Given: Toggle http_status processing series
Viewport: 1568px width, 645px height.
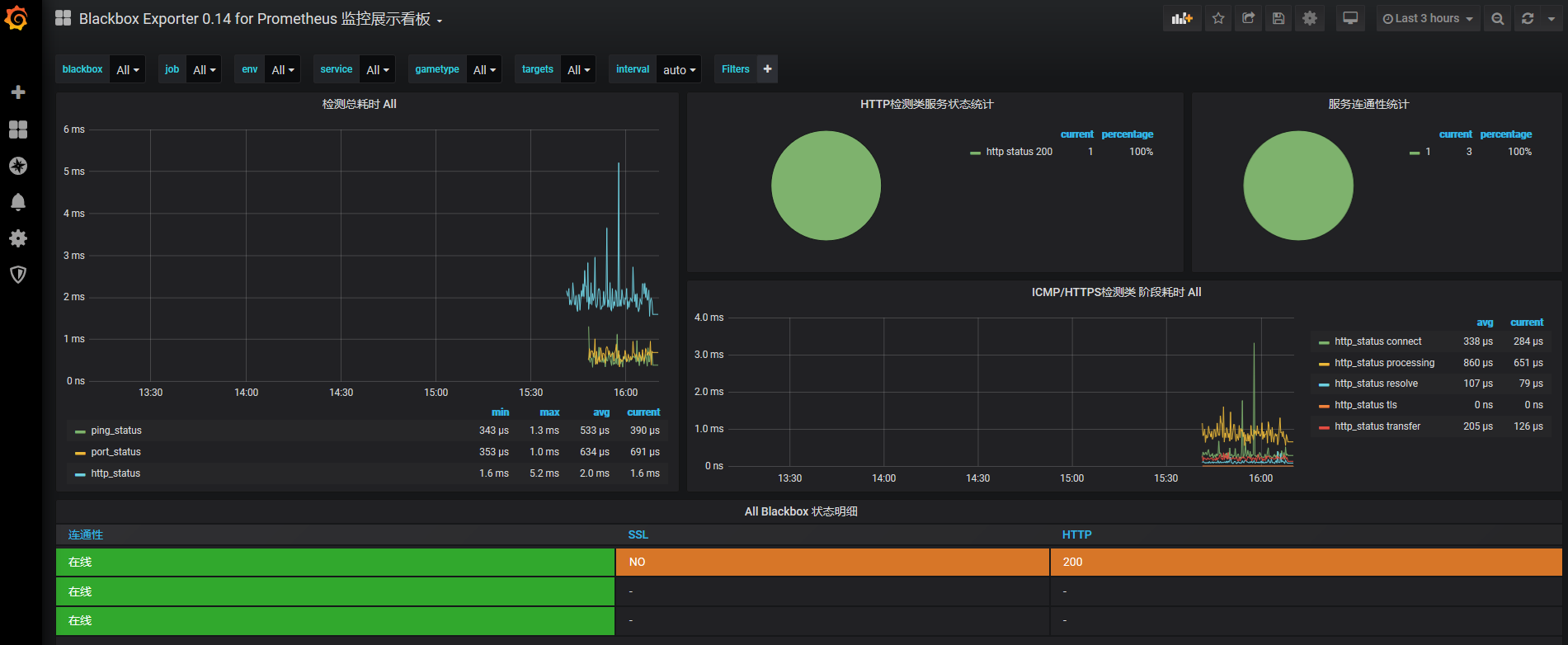Looking at the screenshot, I should (x=1384, y=363).
